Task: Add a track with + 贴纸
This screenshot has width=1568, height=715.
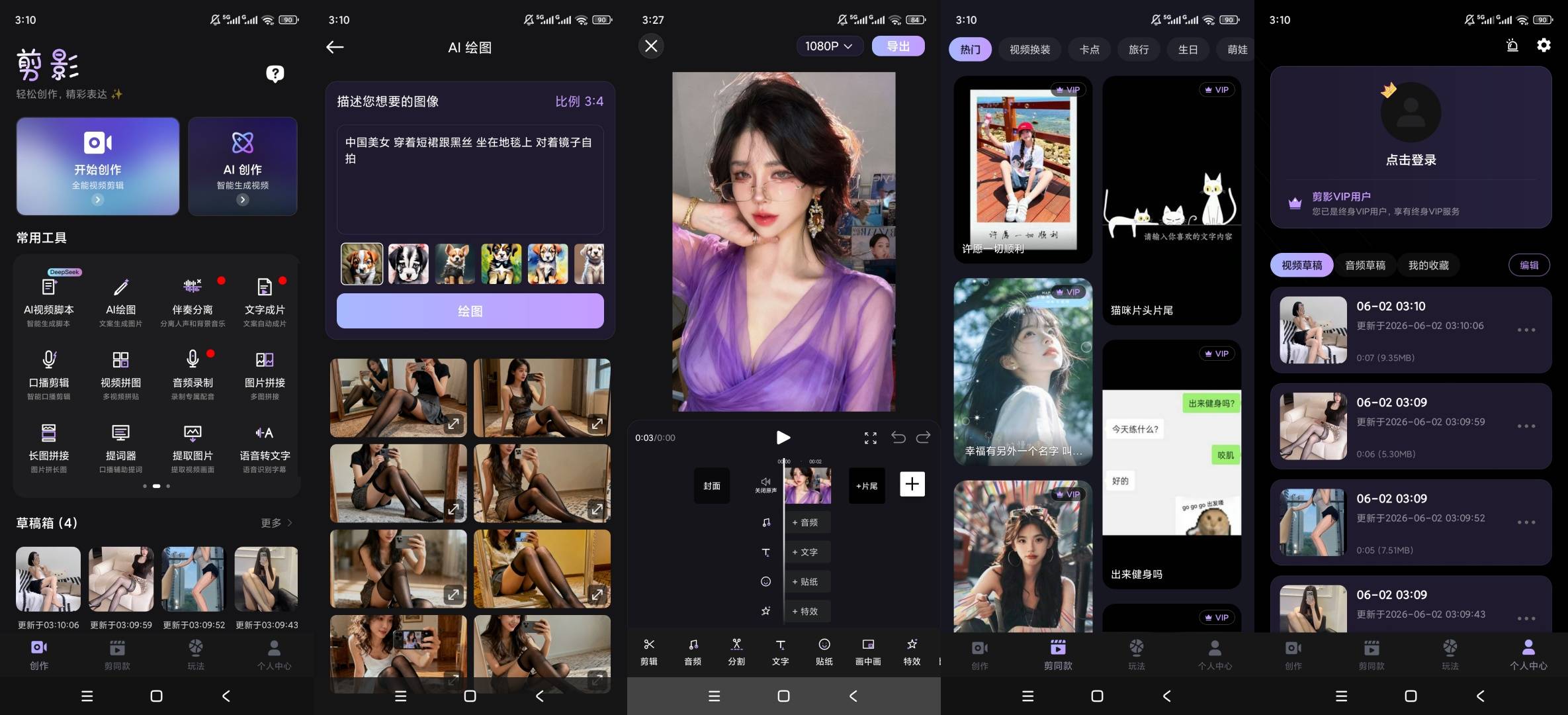Action: pos(807,582)
